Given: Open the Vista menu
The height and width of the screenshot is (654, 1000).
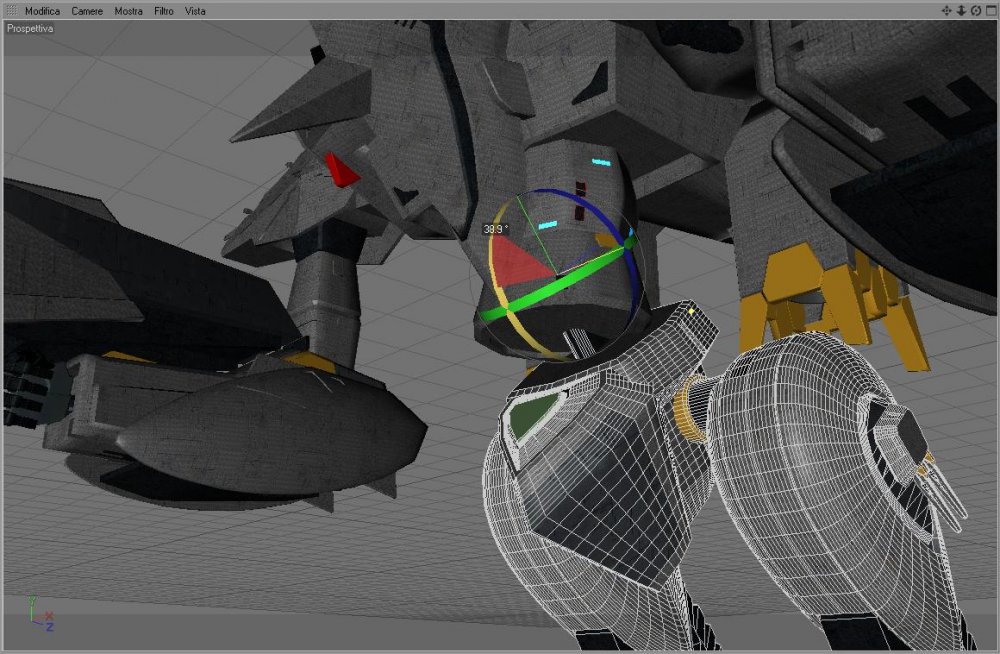Looking at the screenshot, I should (x=195, y=11).
